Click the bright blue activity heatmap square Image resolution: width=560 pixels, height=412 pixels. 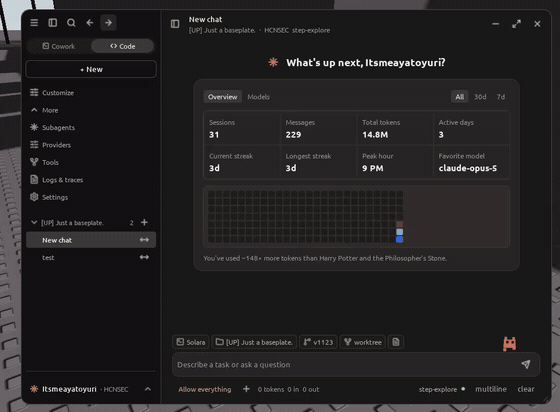(x=400, y=239)
